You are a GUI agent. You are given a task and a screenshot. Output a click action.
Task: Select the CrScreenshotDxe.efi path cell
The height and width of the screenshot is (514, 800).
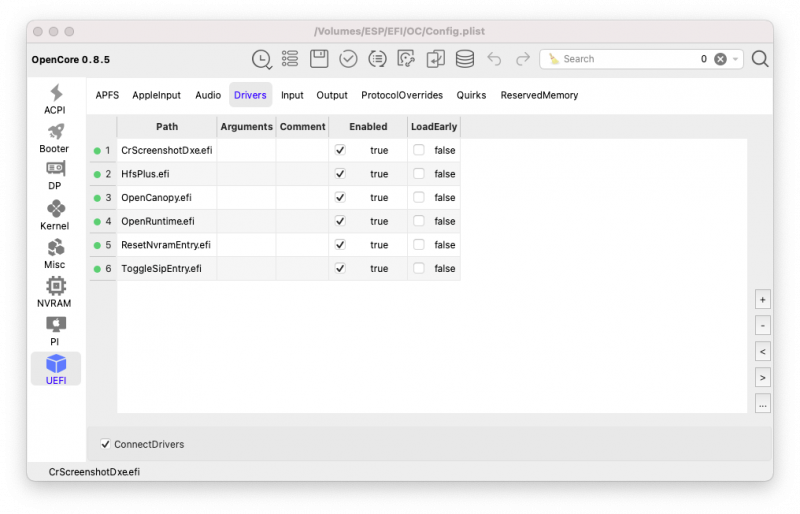167,150
